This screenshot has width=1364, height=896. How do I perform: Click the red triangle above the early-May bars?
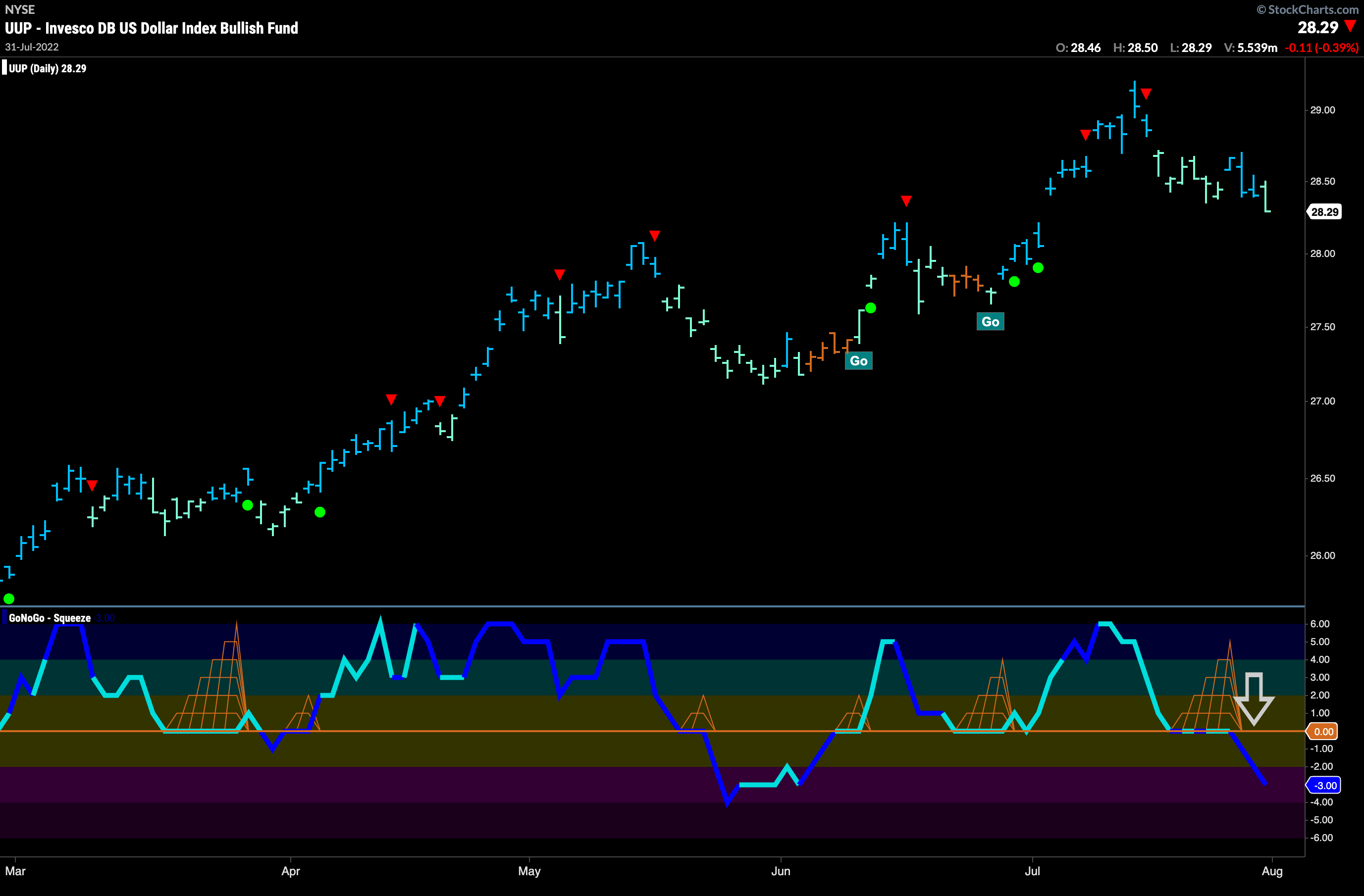560,275
